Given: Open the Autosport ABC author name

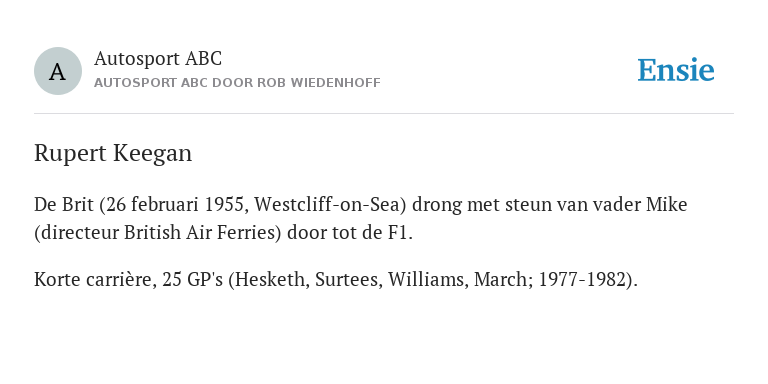Looking at the screenshot, I should pos(158,59).
